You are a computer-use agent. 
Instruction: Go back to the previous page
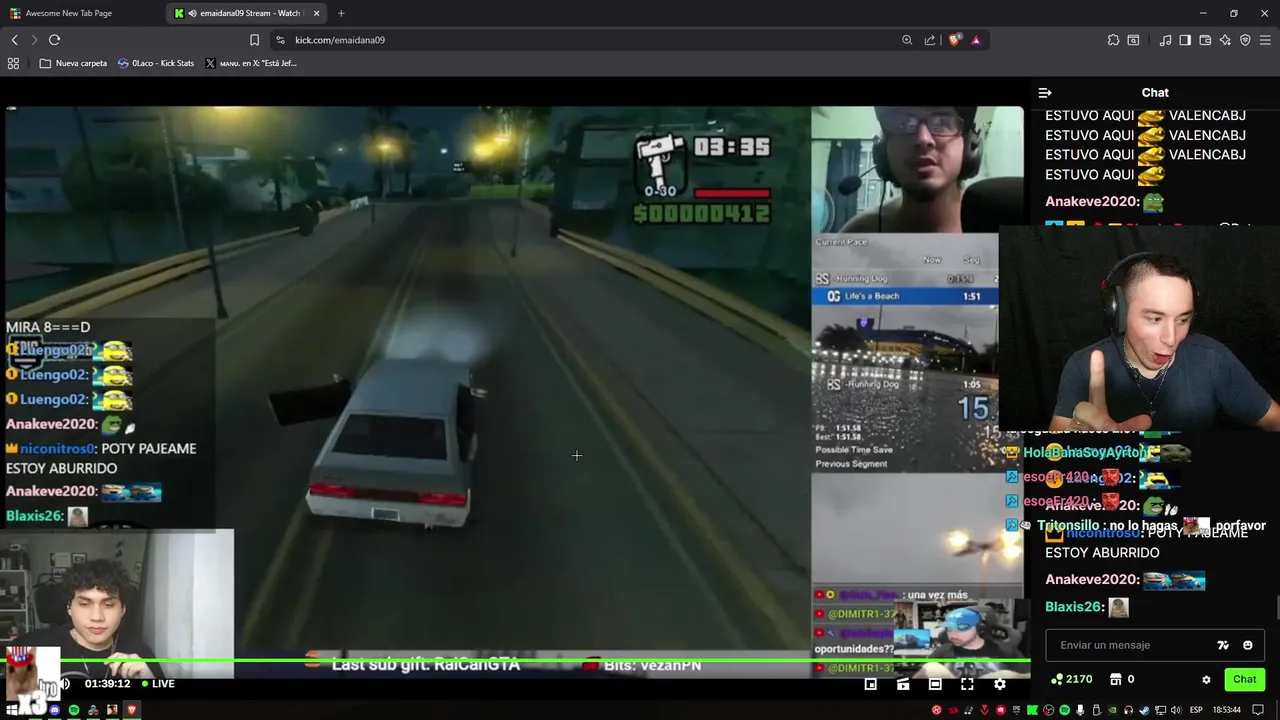pos(14,40)
